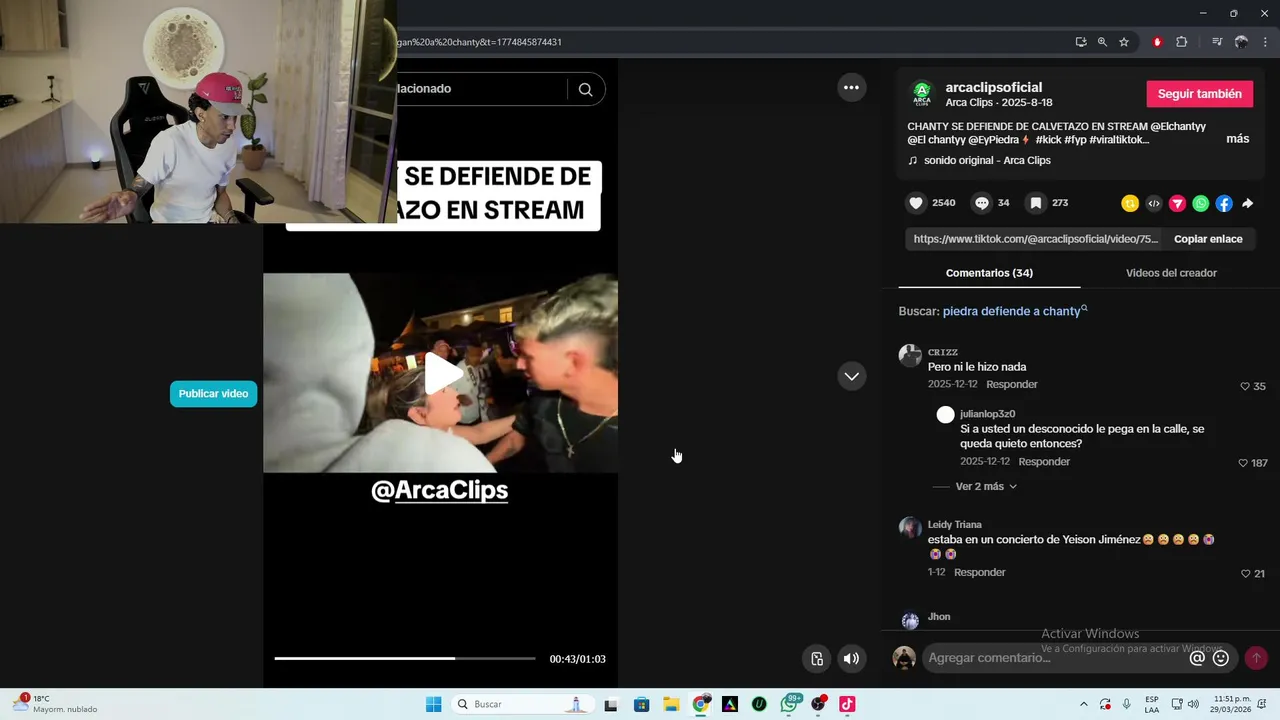This screenshot has height=720, width=1280.
Task: Seek in the video progress bar
Action: pos(405,658)
